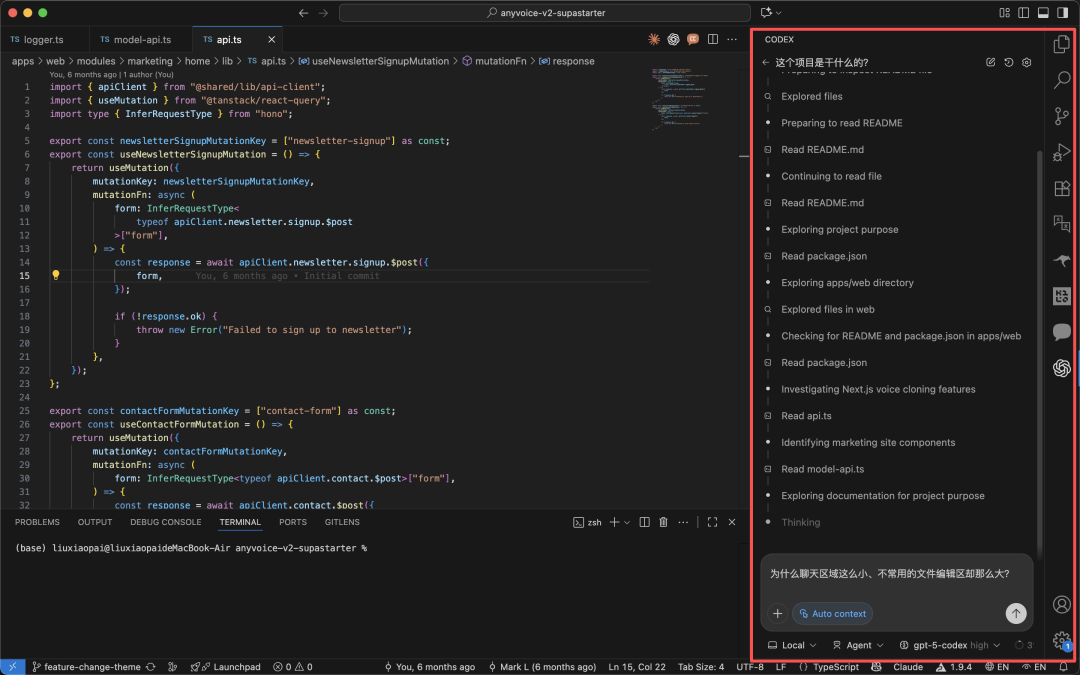Image resolution: width=1080 pixels, height=675 pixels.
Task: Click Ln 15, Col 22 in status bar
Action: coord(637,666)
